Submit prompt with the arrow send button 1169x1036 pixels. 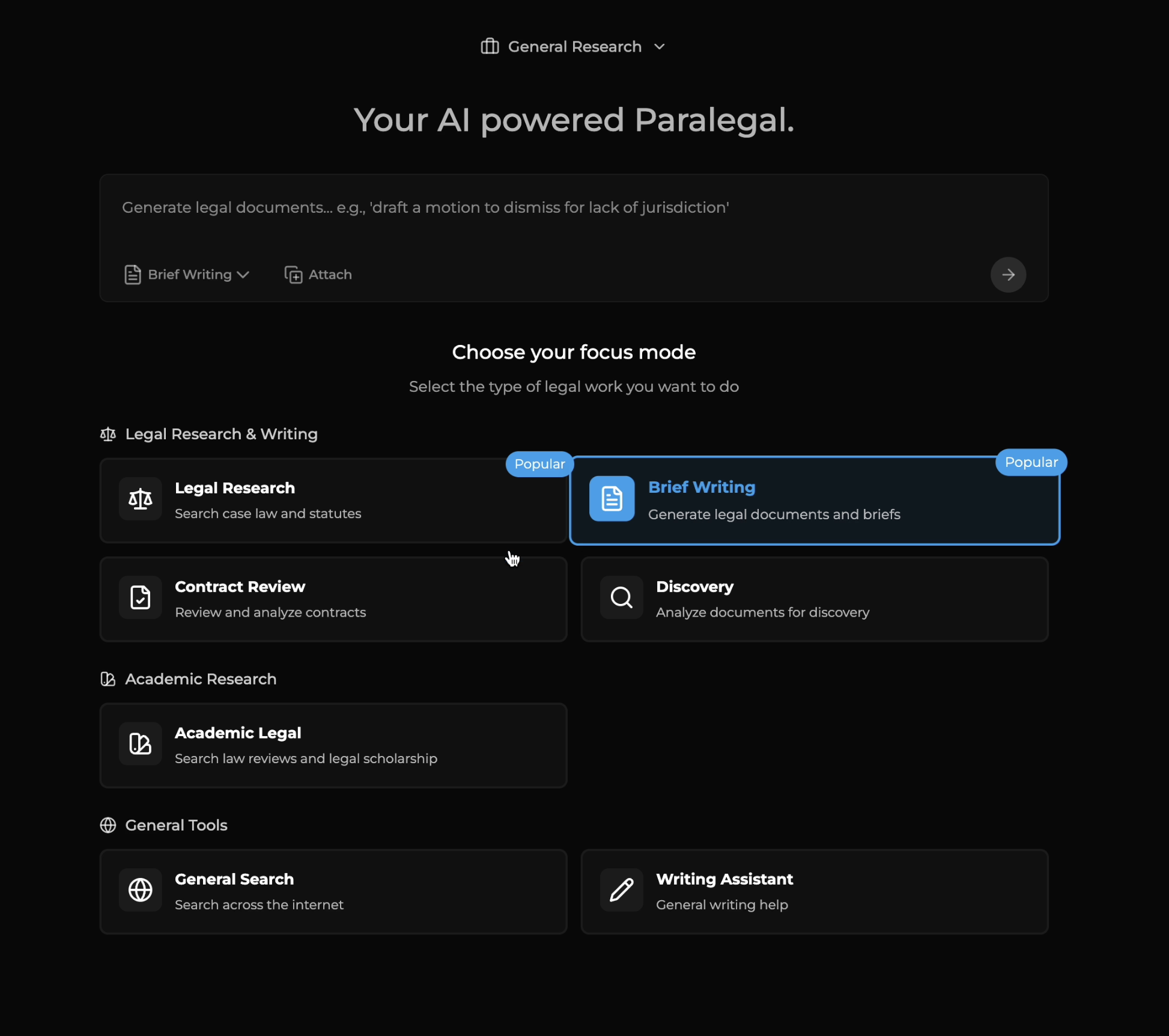coord(1008,275)
